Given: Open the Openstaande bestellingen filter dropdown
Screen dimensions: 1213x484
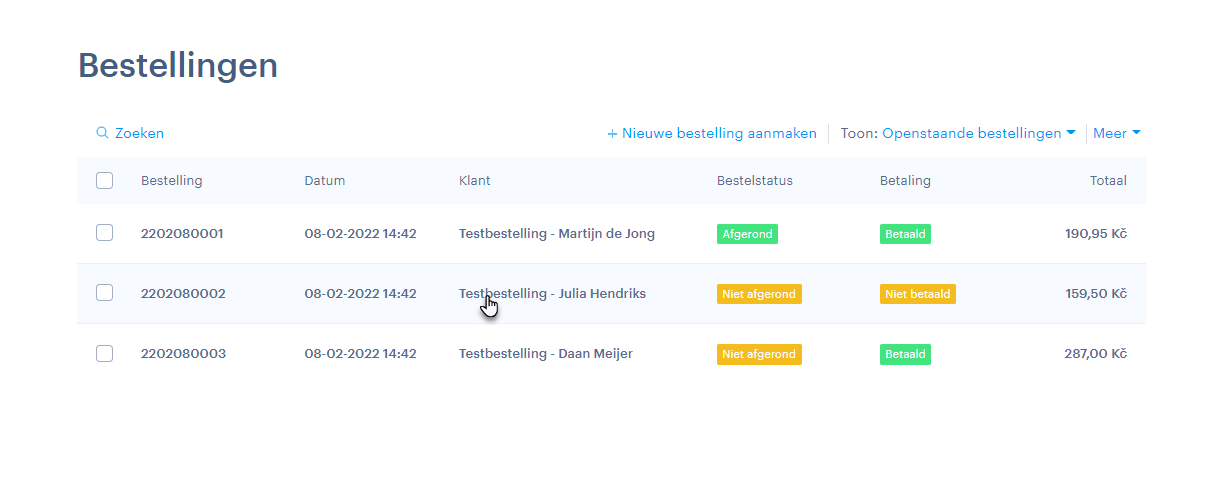Looking at the screenshot, I should click(x=978, y=133).
